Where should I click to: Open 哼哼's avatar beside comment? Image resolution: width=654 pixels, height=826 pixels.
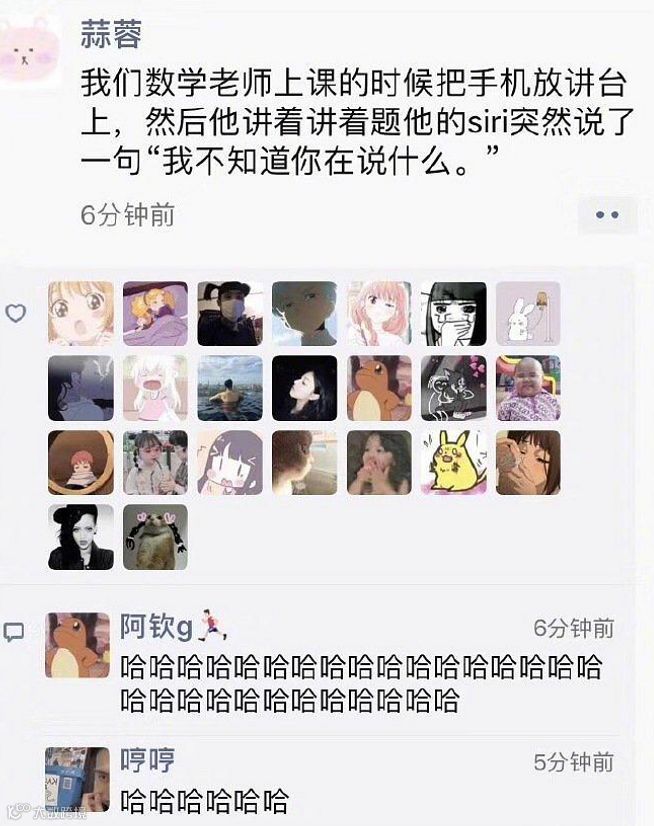click(x=78, y=779)
